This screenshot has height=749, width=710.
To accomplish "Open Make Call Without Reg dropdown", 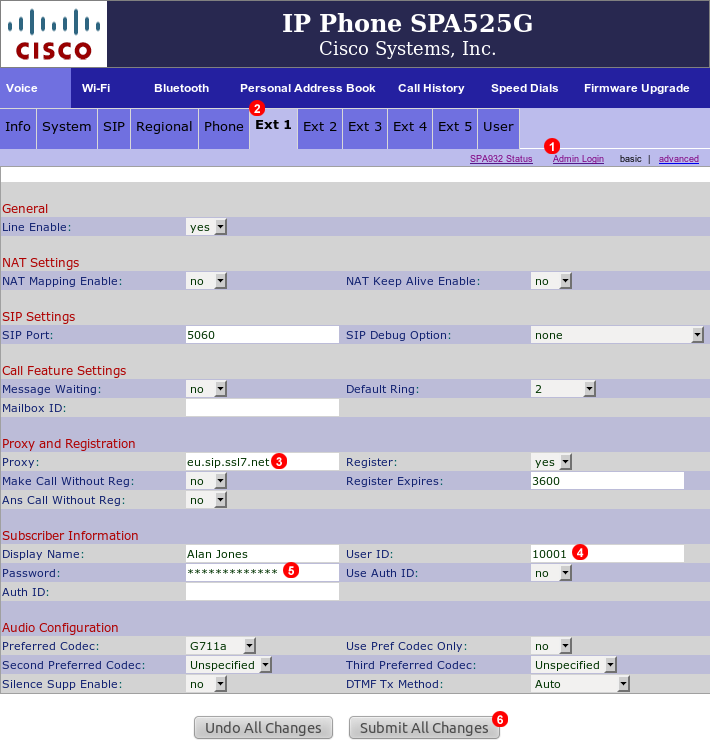I will click(206, 481).
